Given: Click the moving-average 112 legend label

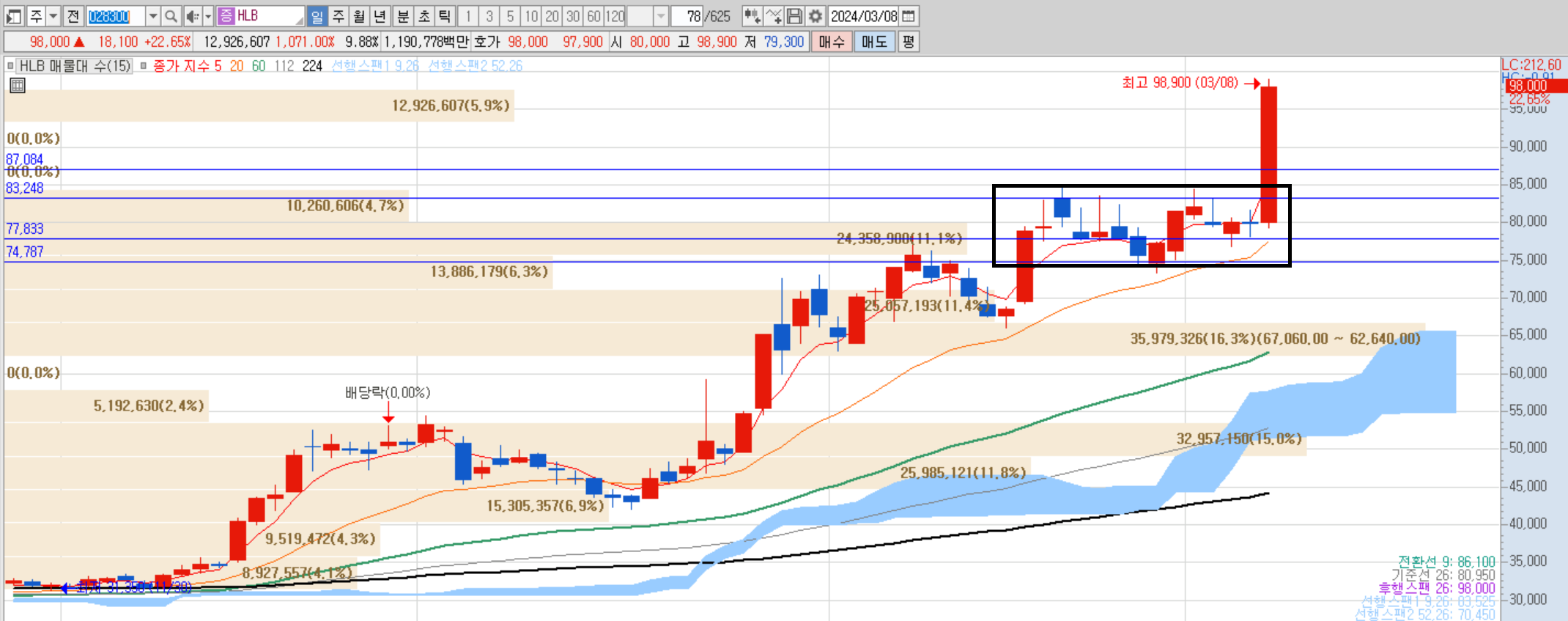Looking at the screenshot, I should pyautogui.click(x=284, y=66).
